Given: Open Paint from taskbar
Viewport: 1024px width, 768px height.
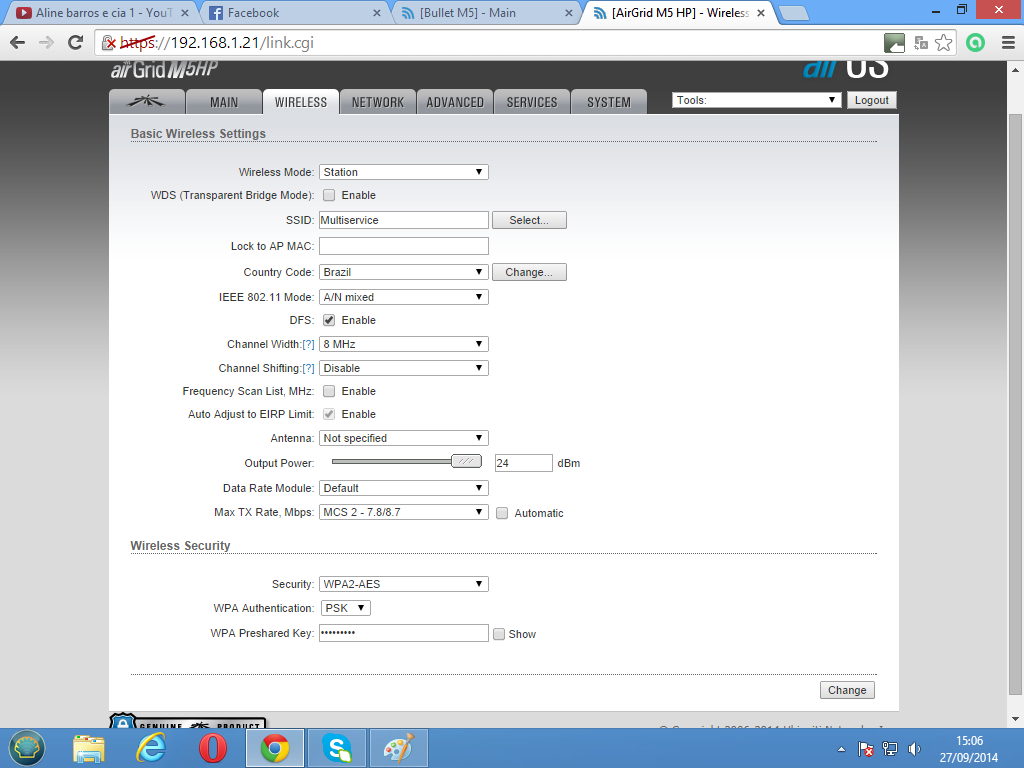Looking at the screenshot, I should [x=399, y=748].
